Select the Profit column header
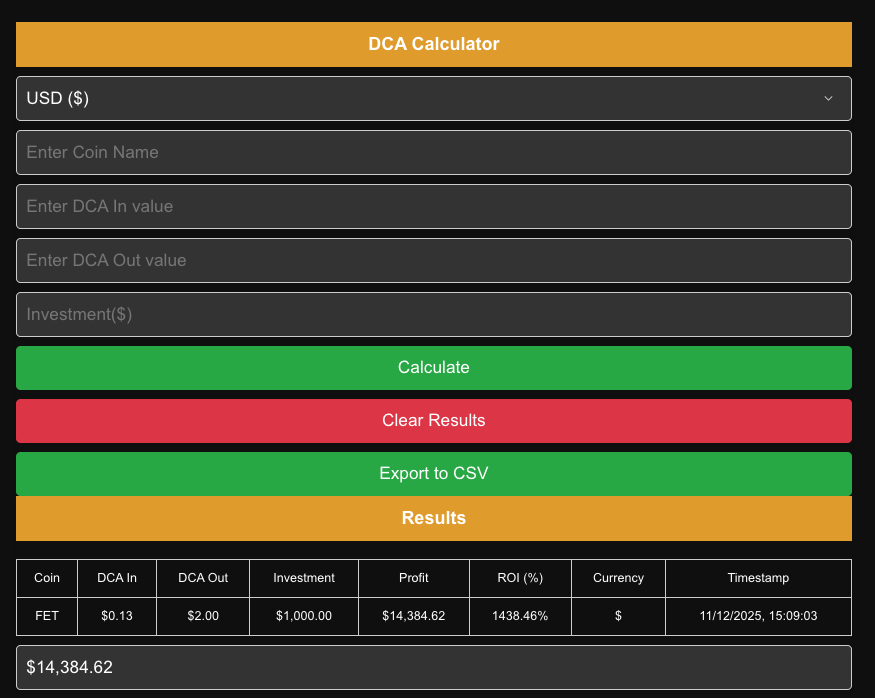Viewport: 875px width, 698px height. (413, 578)
